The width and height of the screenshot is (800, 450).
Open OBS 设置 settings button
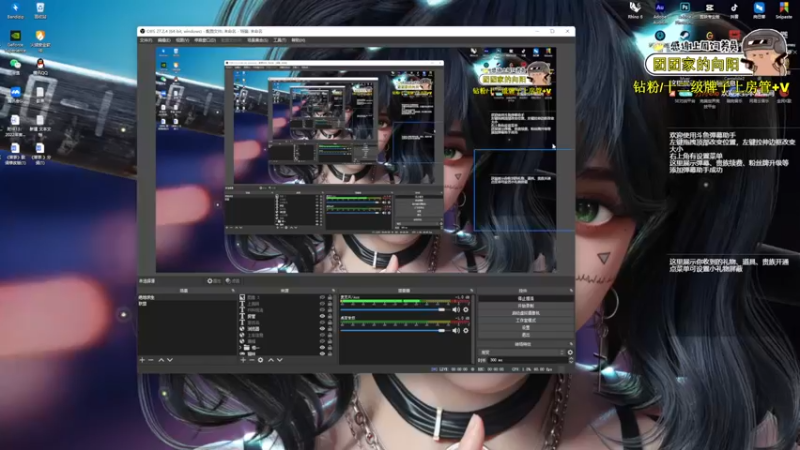(x=526, y=328)
